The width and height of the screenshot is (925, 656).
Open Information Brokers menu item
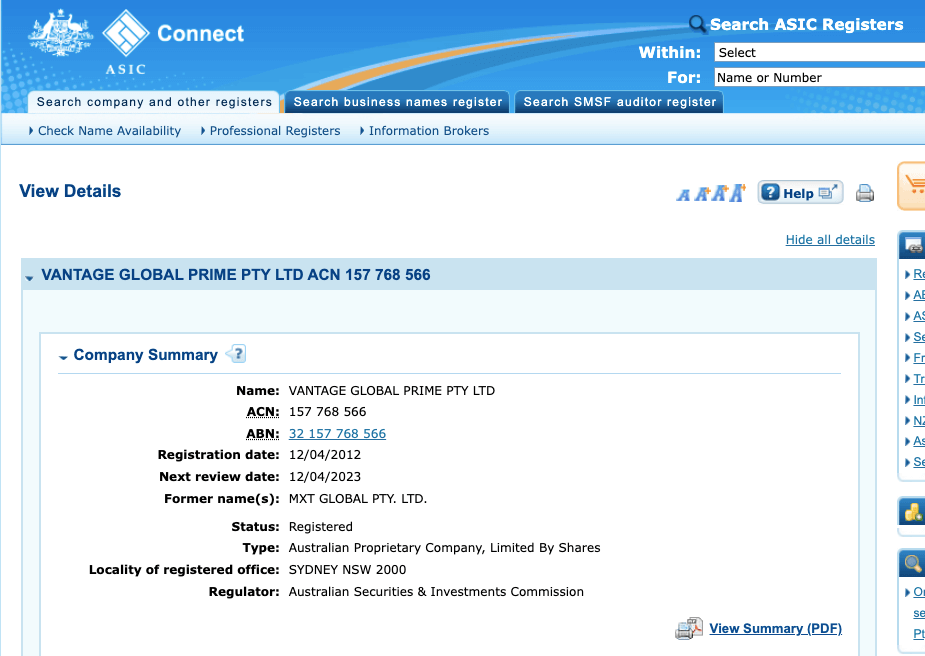(429, 131)
